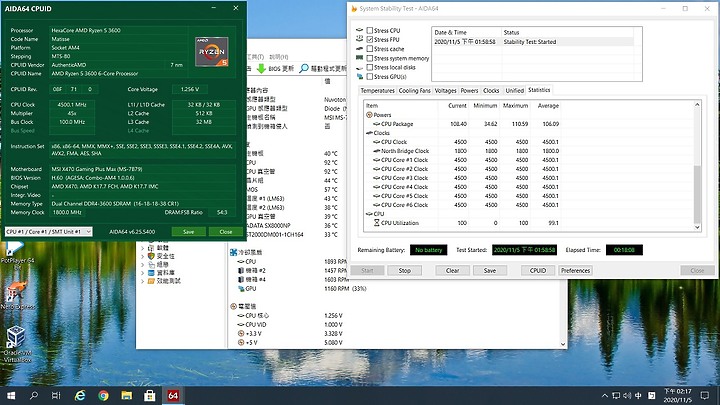The height and width of the screenshot is (405, 720).
Task: Click scroll down arrow in statistics list
Action: pos(697,227)
